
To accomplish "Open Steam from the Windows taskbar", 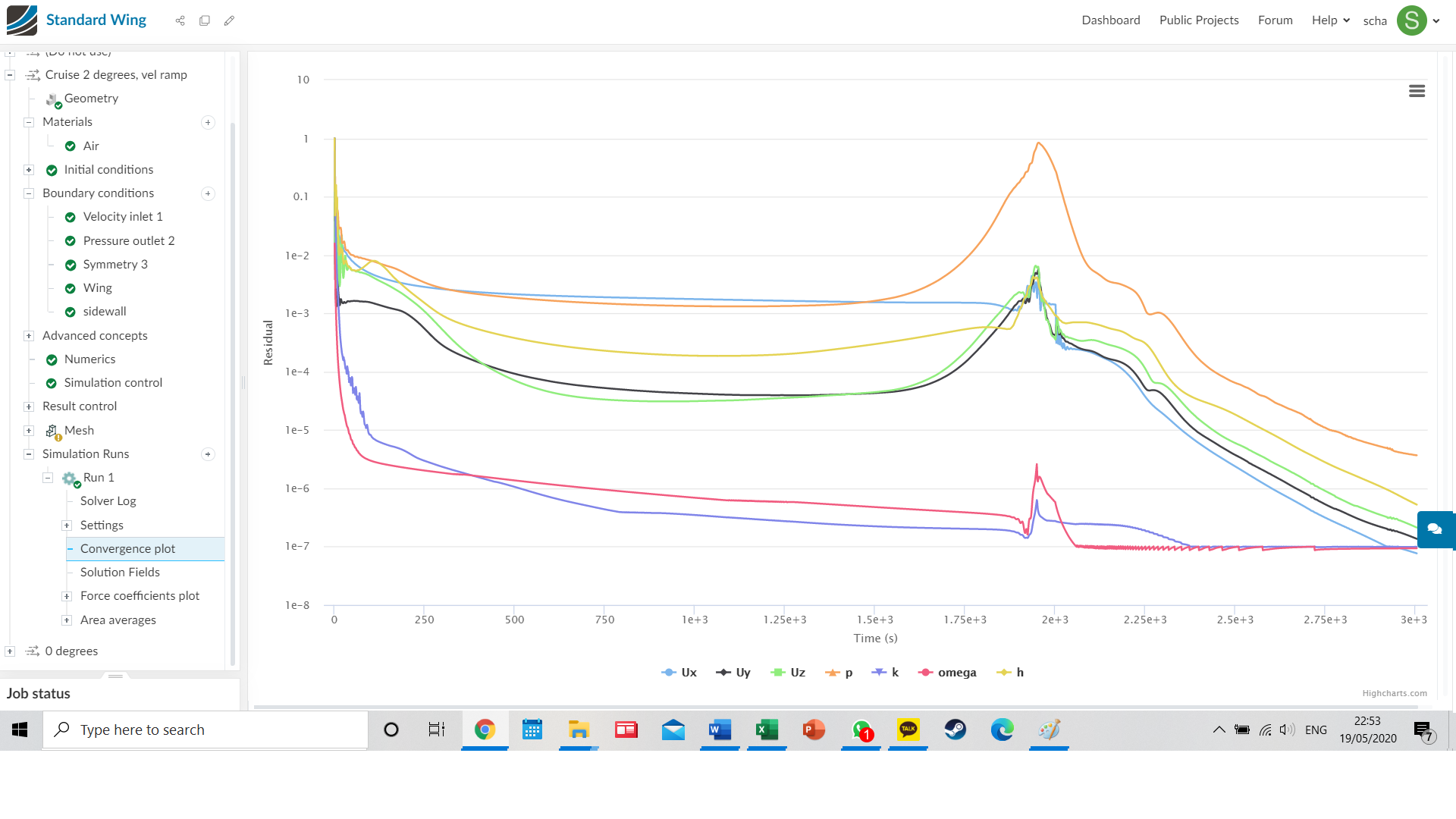I will click(955, 730).
